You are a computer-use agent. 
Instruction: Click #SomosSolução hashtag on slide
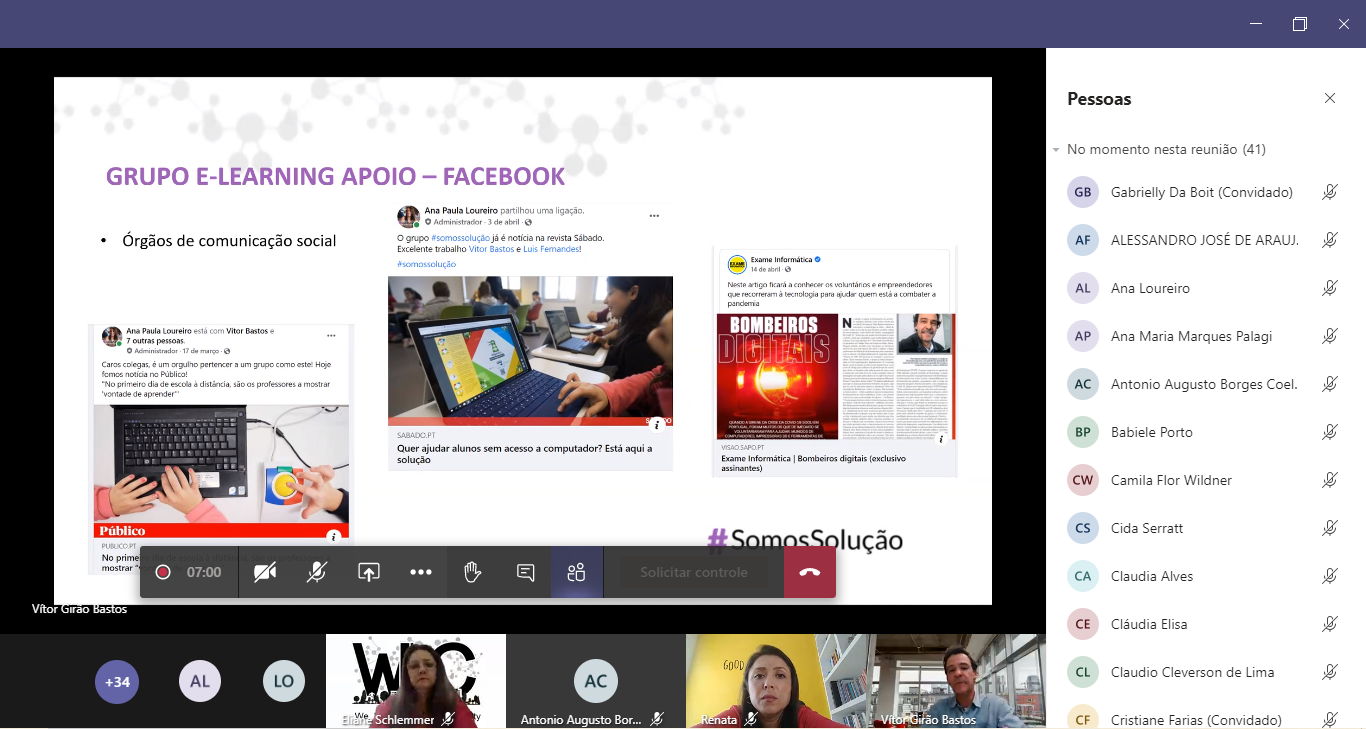coord(805,540)
